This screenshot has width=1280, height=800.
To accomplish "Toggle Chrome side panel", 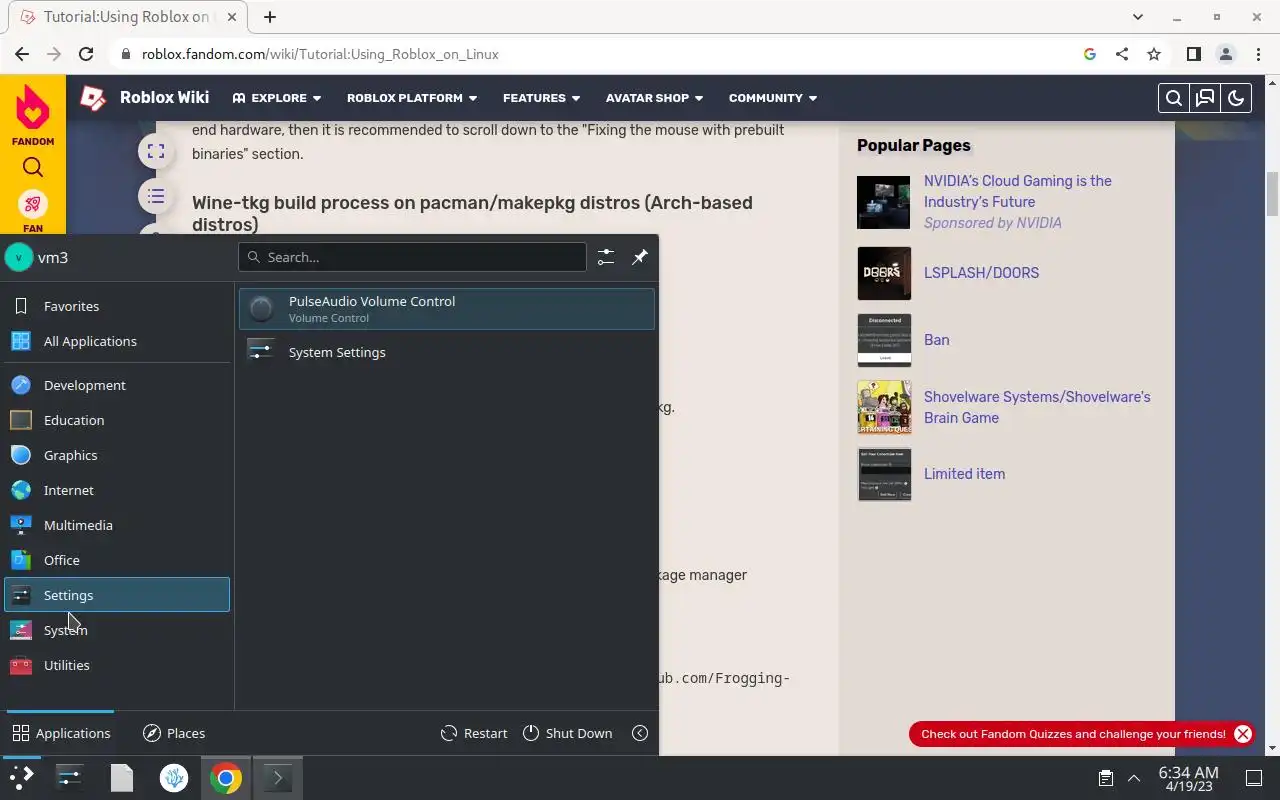I will [x=1194, y=54].
